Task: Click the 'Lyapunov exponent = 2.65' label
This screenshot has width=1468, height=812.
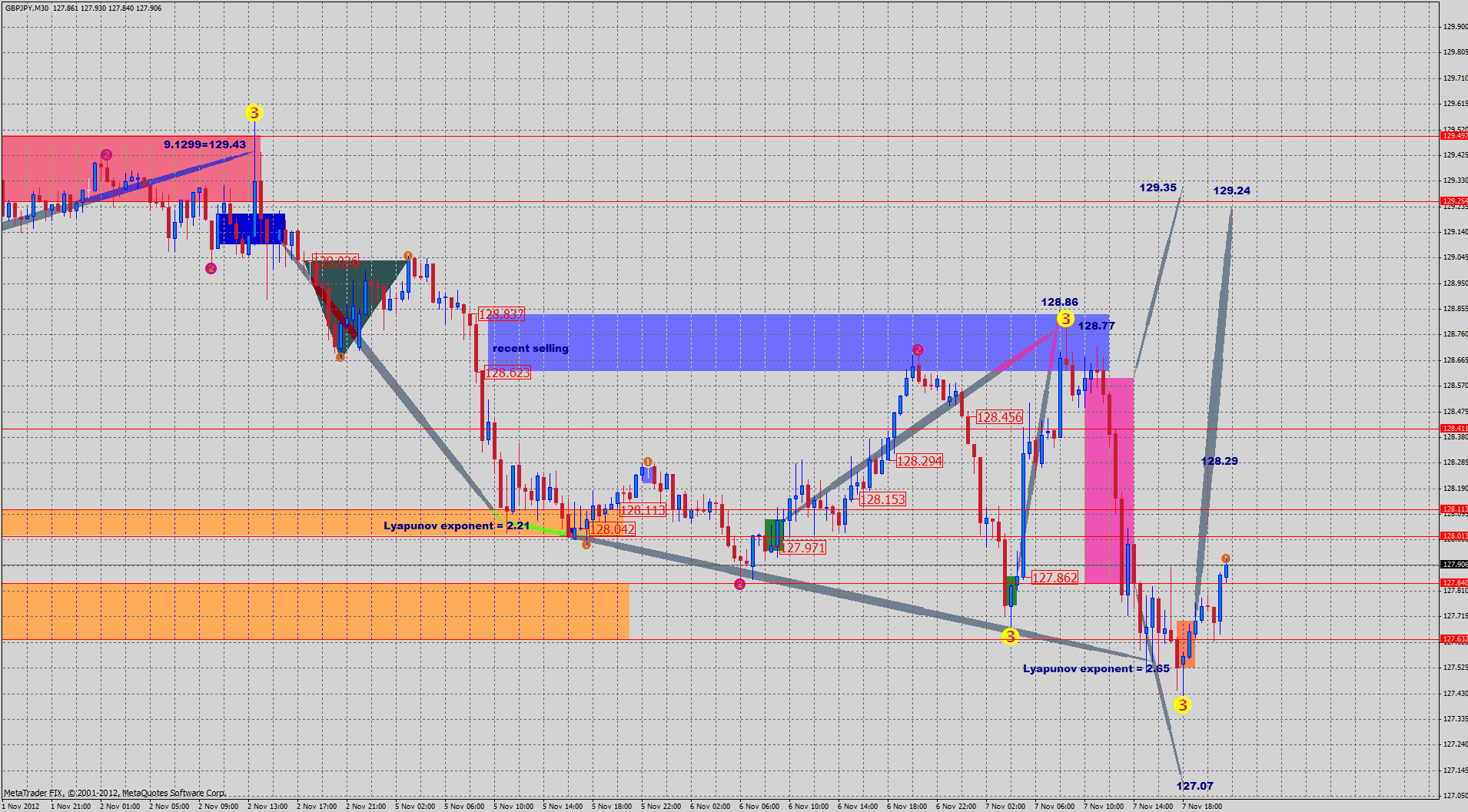Action: click(1096, 668)
